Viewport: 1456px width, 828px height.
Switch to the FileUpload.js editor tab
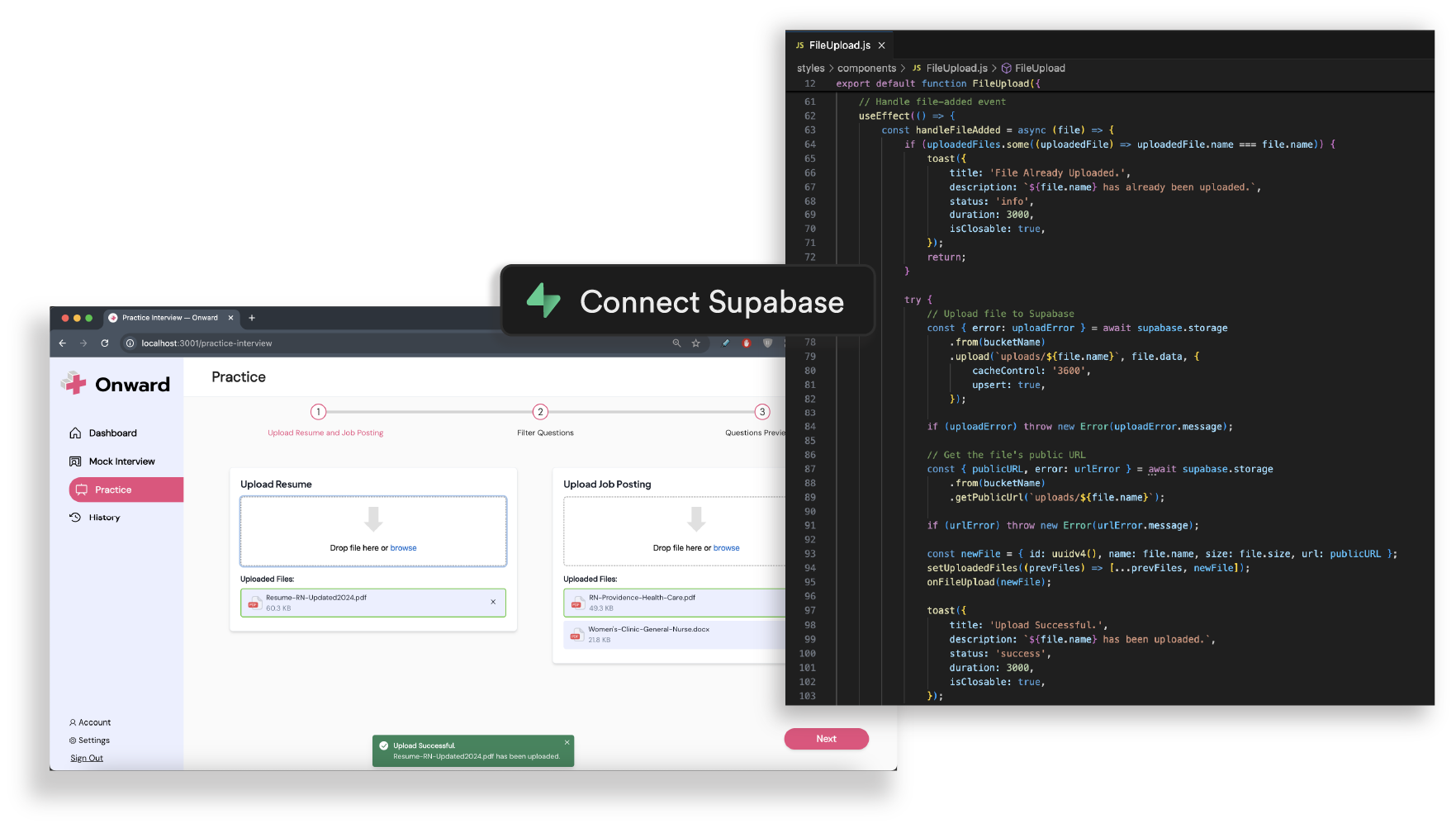839,45
